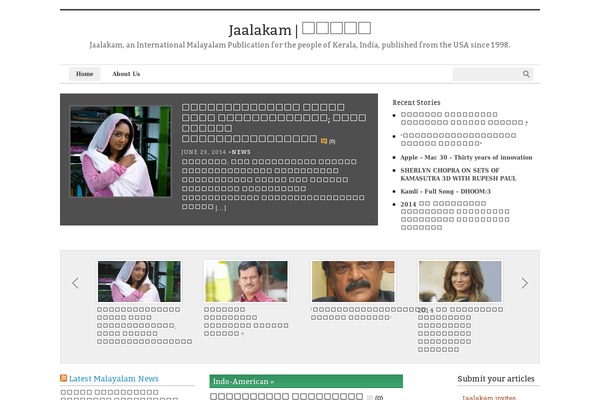Viewport: 600px width, 400px height.
Task: Select carousel thumbnail of woman with long blonde hair
Action: tap(460, 281)
